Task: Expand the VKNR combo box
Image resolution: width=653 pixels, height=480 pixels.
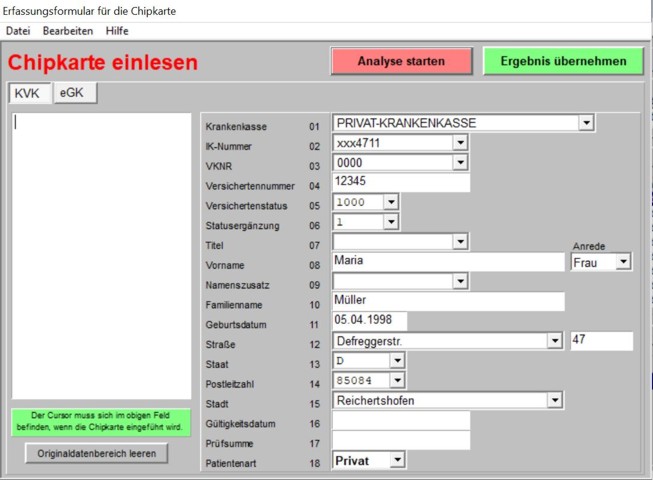Action: coord(460,163)
